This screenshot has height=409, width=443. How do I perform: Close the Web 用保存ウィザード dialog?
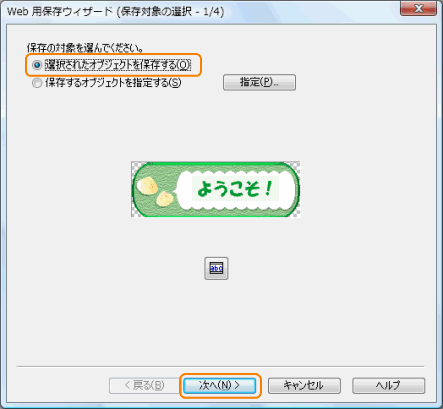click(418, 8)
